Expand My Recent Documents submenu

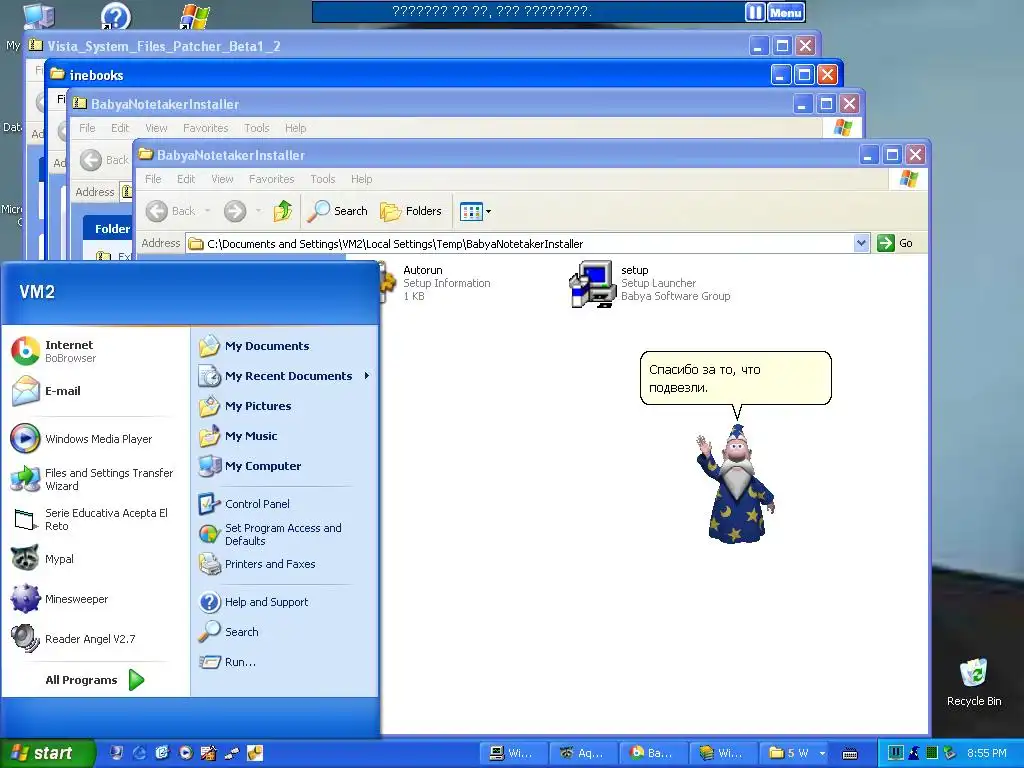[x=285, y=376]
